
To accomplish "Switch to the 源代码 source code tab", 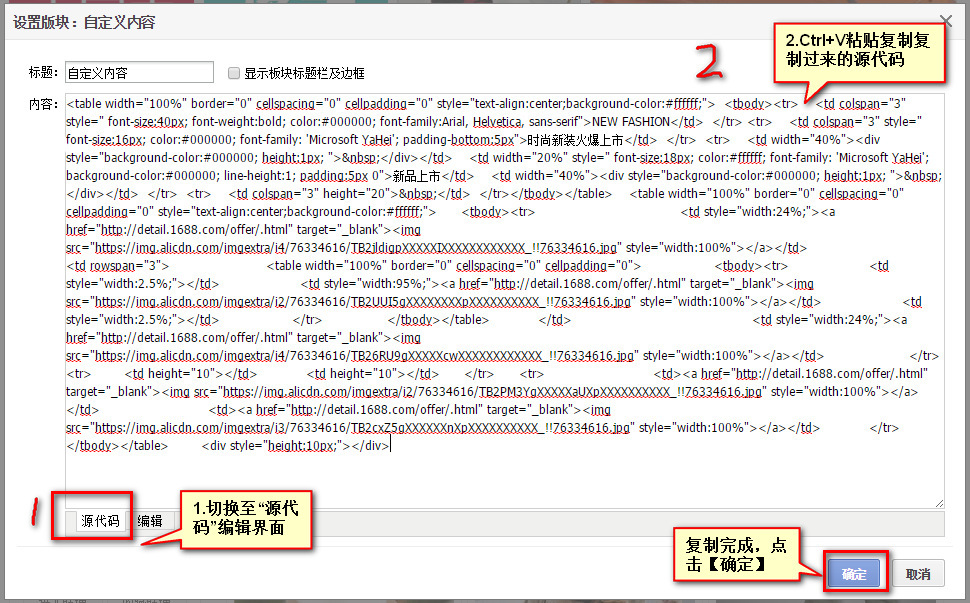I will pos(100,521).
